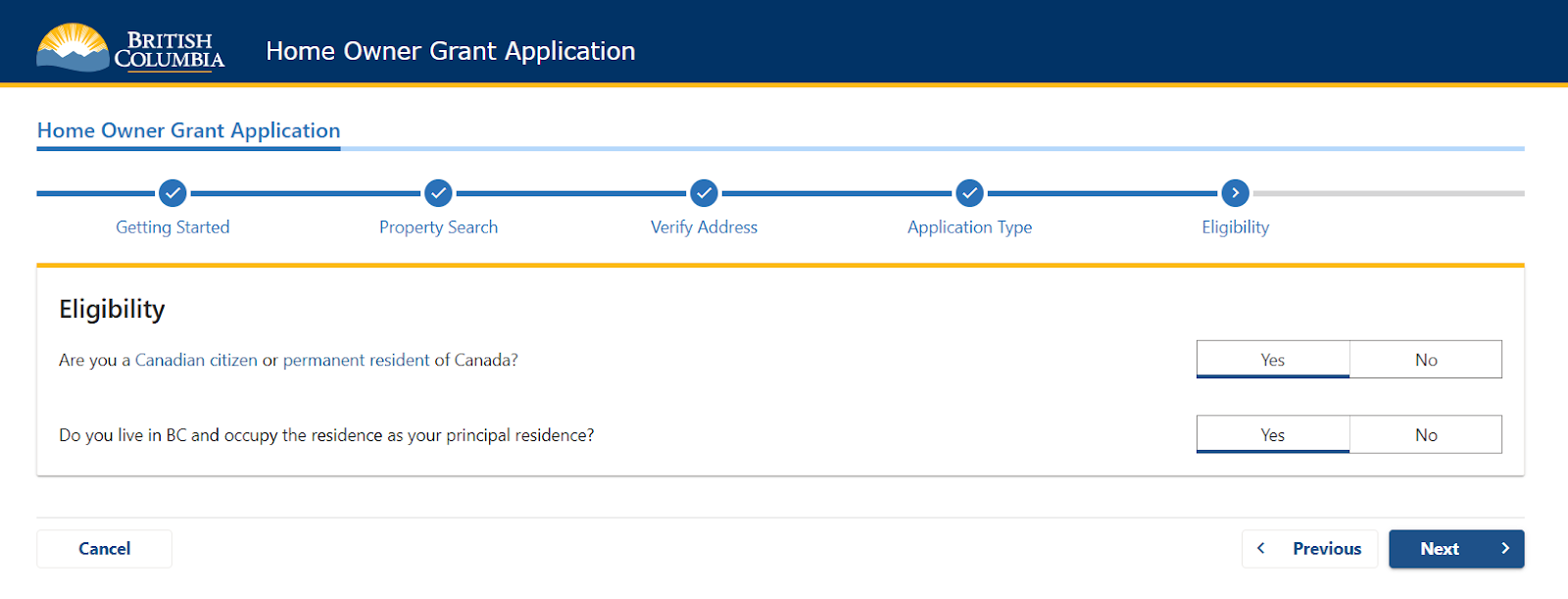The image size is (1568, 599).
Task: Go to the Property Search step label
Action: click(438, 227)
